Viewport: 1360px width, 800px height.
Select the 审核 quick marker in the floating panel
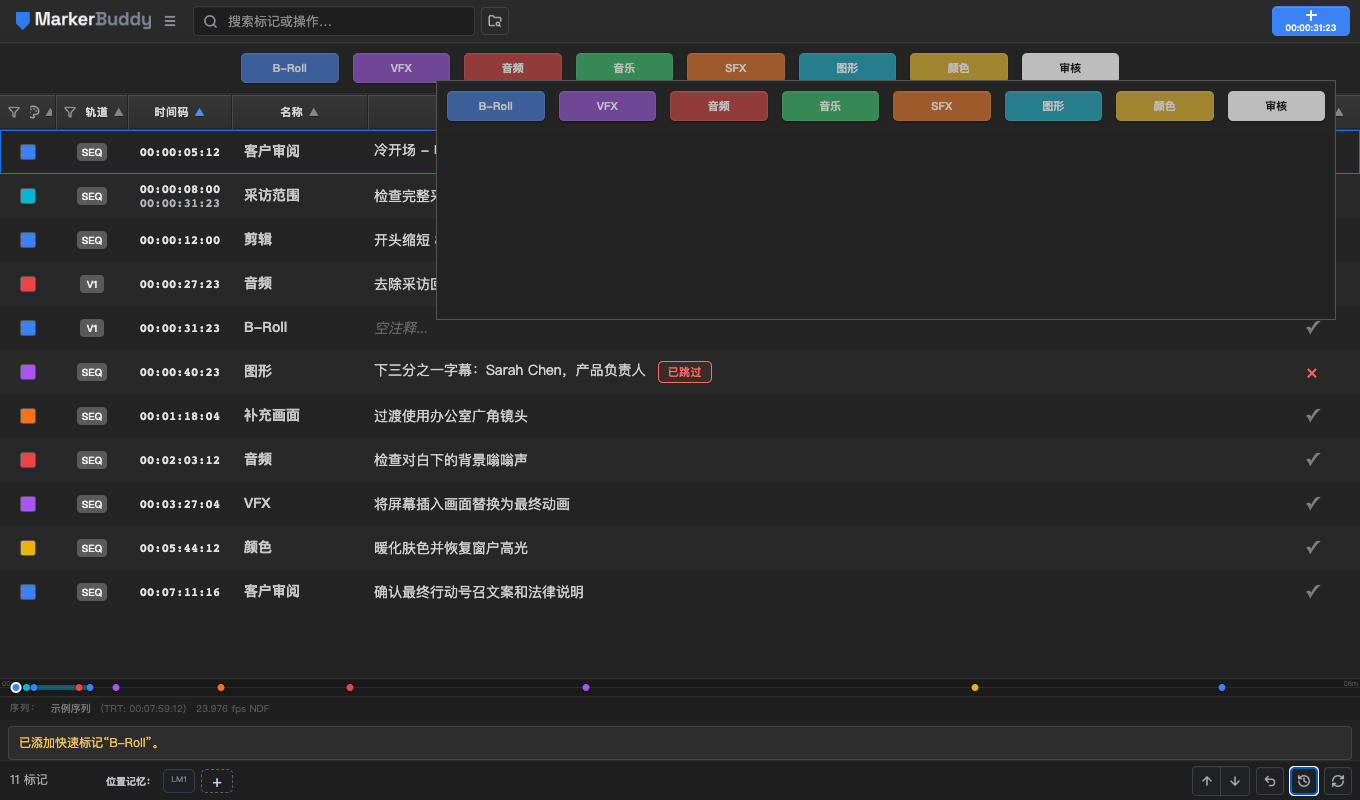click(1276, 106)
